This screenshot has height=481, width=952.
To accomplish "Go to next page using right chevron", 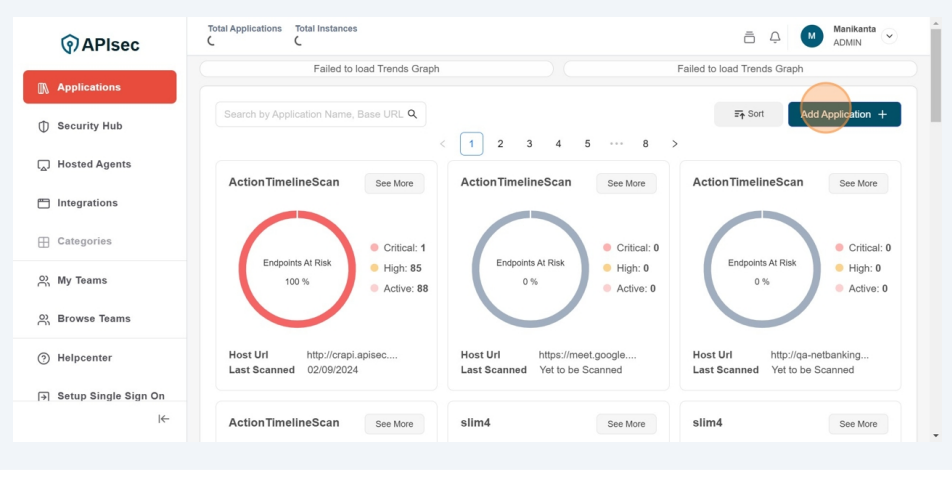I will click(675, 144).
